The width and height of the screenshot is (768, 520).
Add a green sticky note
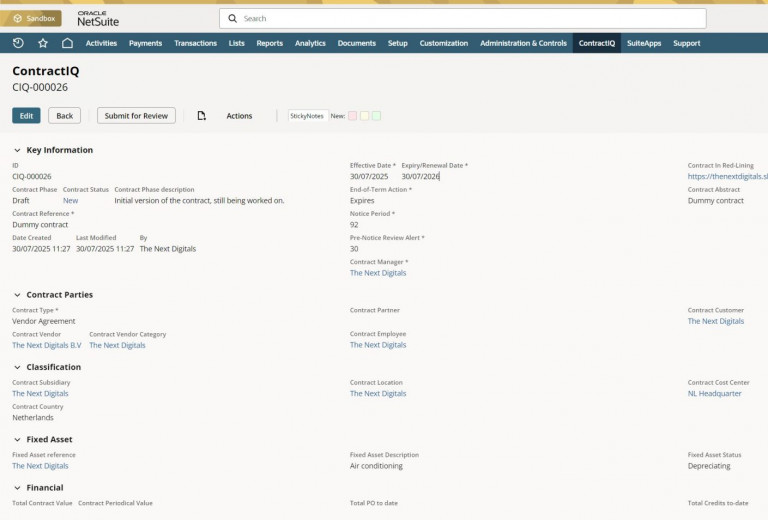(x=376, y=116)
